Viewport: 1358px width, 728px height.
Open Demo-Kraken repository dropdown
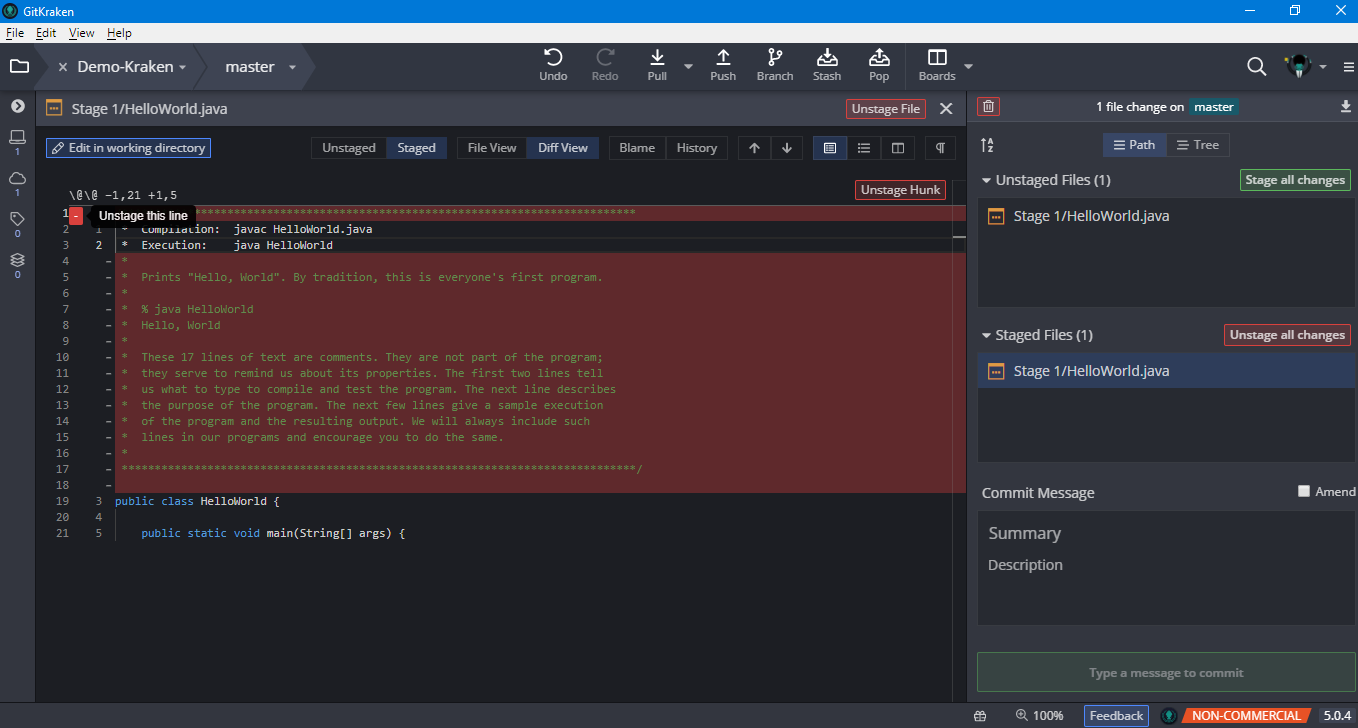(x=183, y=68)
